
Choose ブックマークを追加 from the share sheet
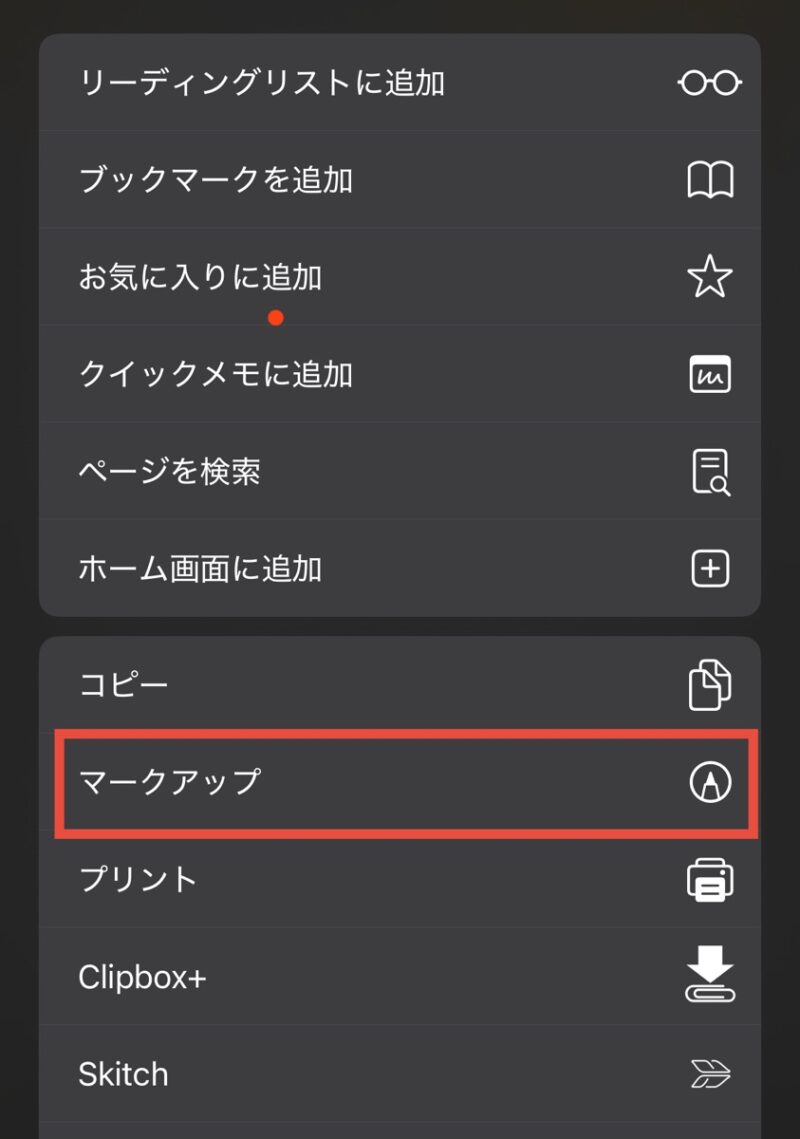click(x=400, y=180)
